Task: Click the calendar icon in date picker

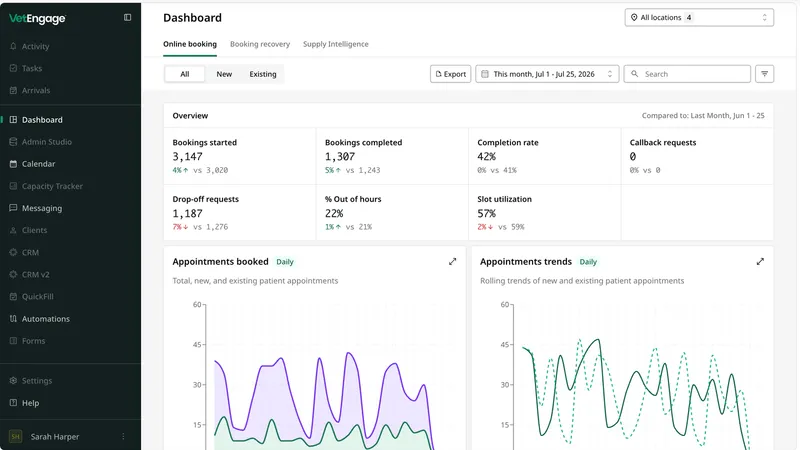Action: [485, 74]
